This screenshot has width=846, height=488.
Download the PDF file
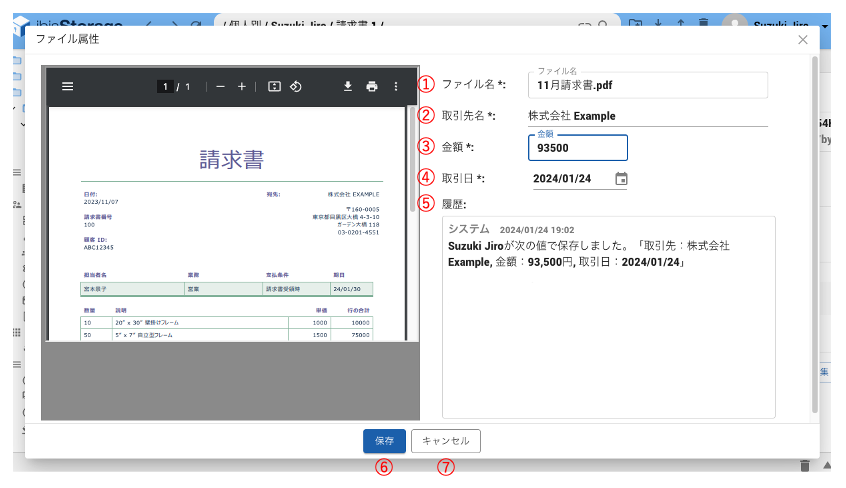(x=348, y=87)
